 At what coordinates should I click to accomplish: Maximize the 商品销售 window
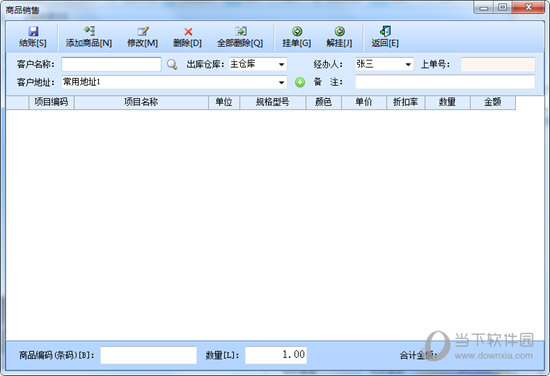click(503, 7)
